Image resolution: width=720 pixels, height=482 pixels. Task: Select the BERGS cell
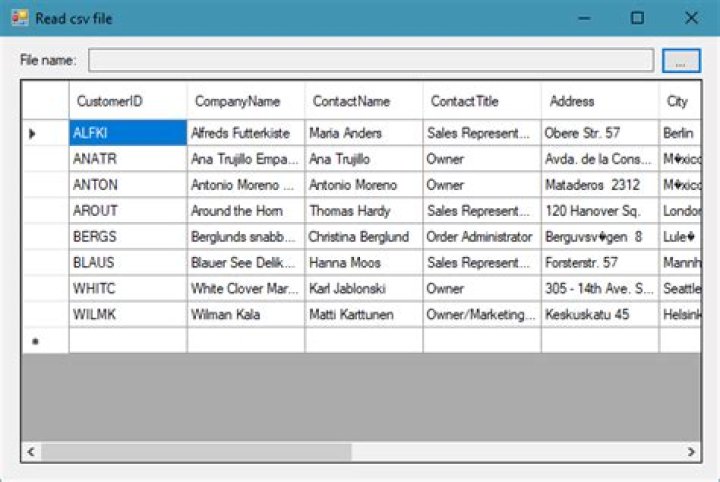pyautogui.click(x=128, y=236)
